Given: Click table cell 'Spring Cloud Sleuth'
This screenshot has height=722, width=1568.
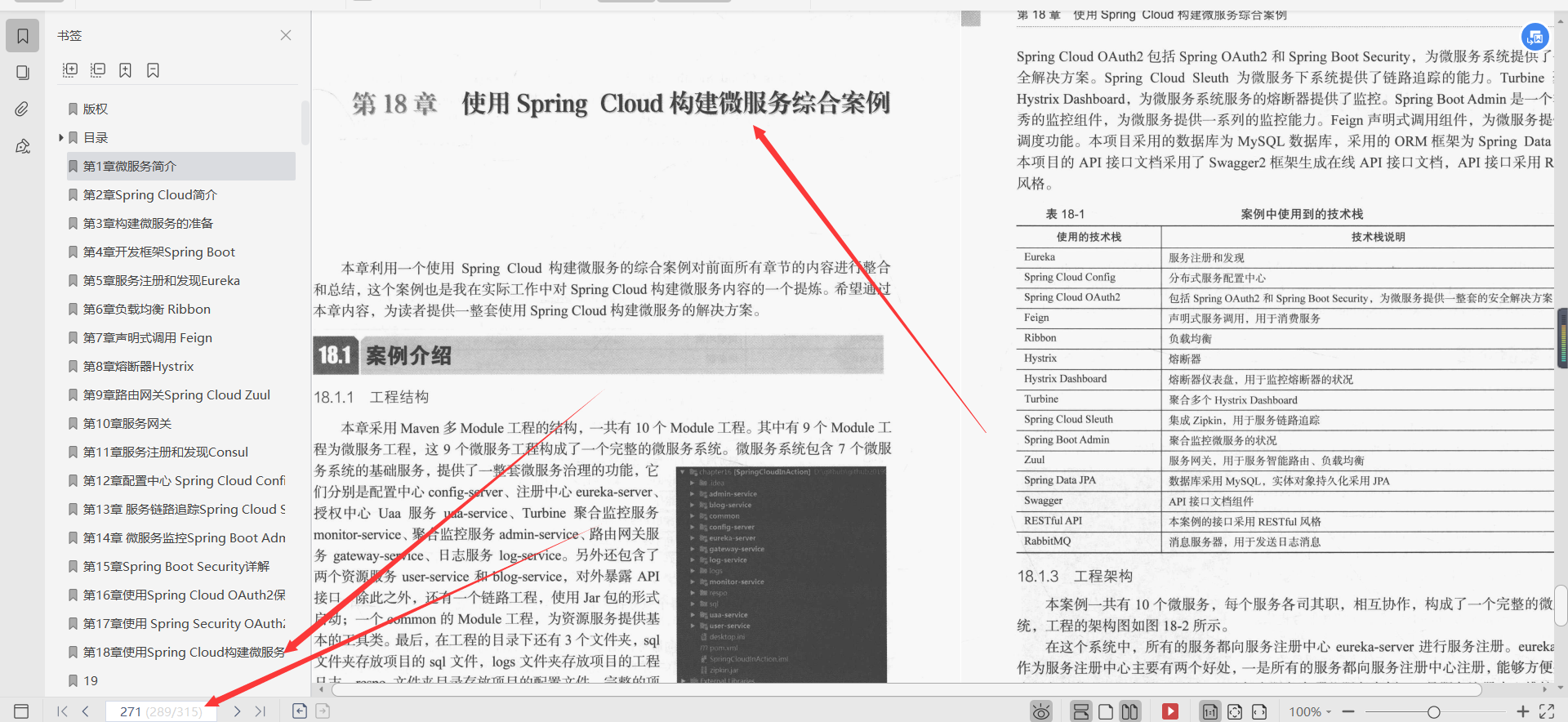Looking at the screenshot, I should point(1068,419).
